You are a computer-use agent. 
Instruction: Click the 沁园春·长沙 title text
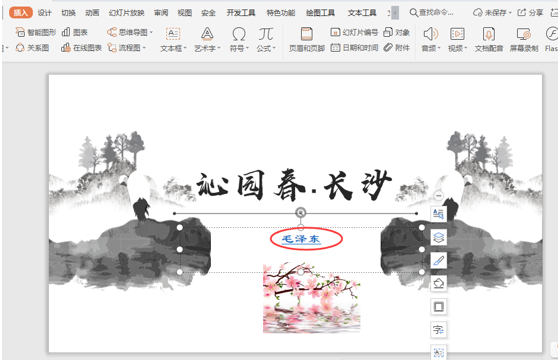pyautogui.click(x=294, y=185)
